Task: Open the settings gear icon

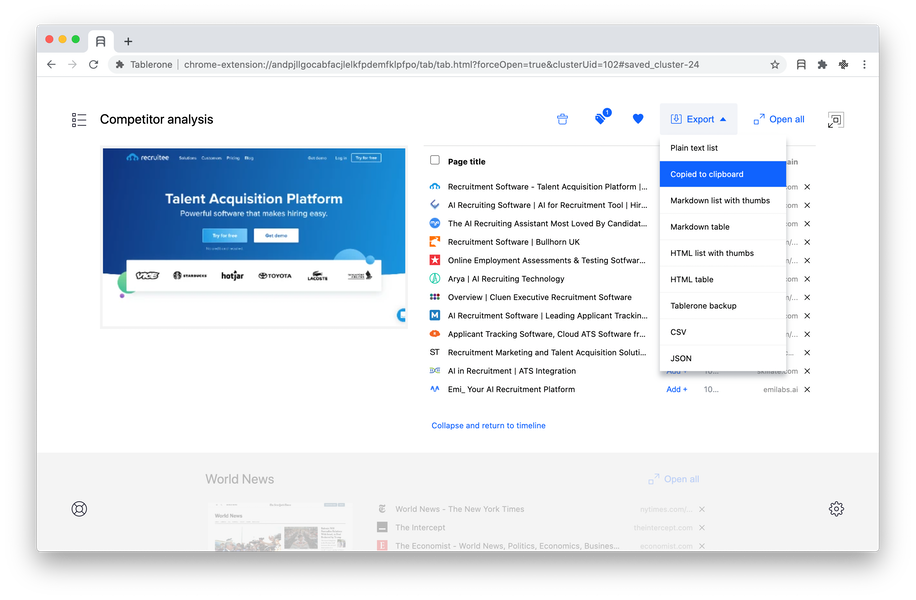Action: [x=836, y=509]
